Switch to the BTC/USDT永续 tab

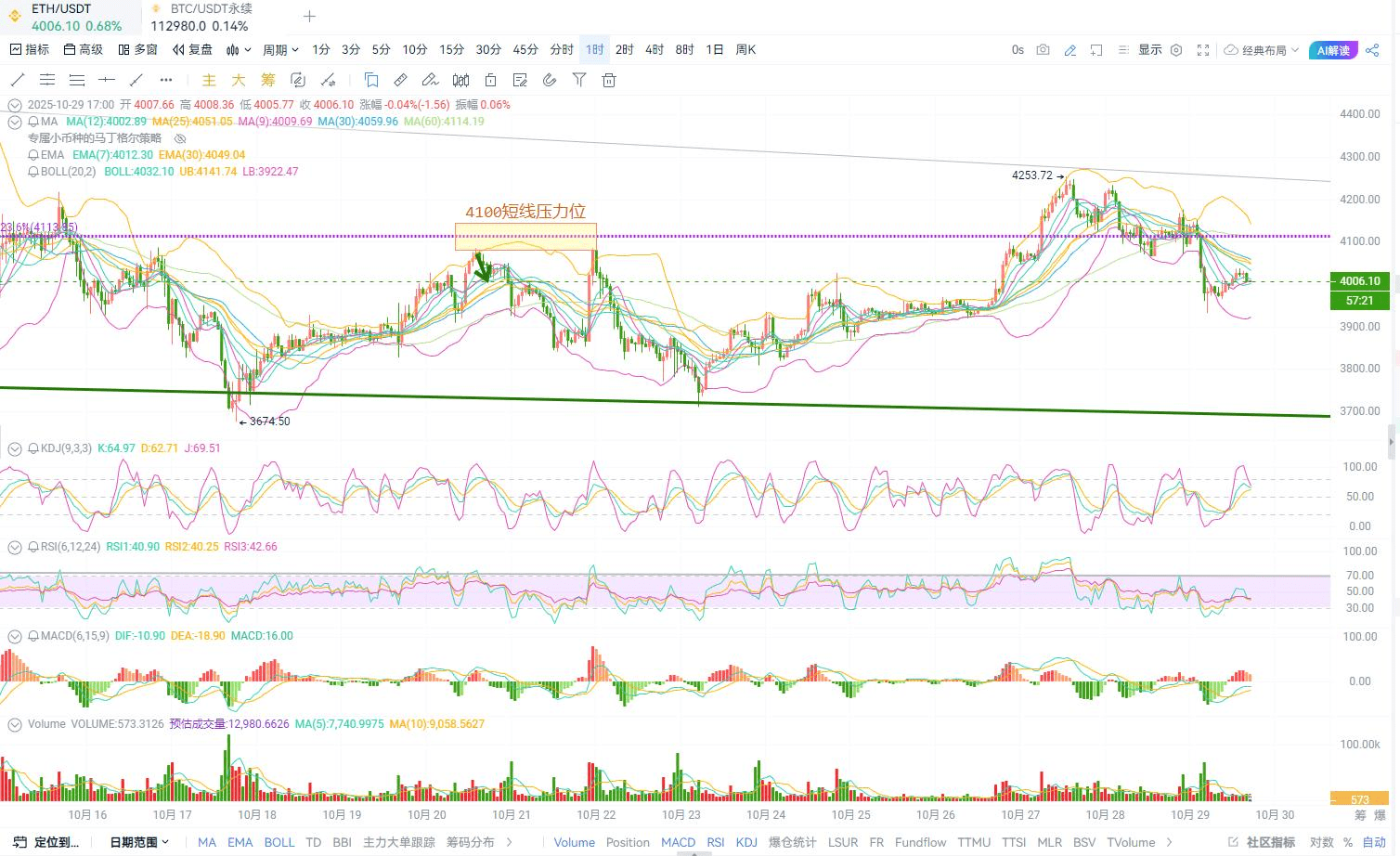[x=211, y=9]
